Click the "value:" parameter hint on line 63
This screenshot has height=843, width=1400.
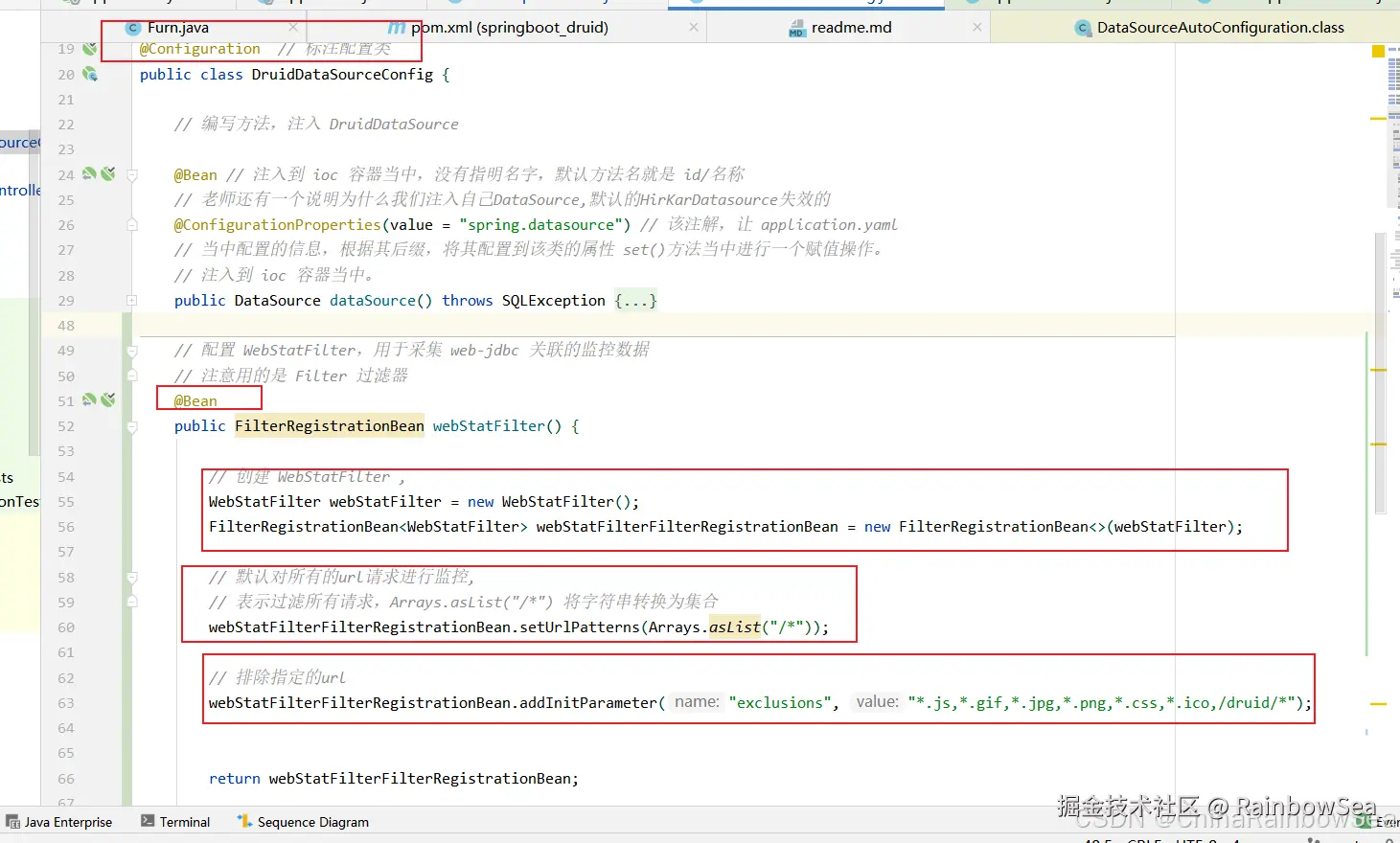(x=877, y=702)
